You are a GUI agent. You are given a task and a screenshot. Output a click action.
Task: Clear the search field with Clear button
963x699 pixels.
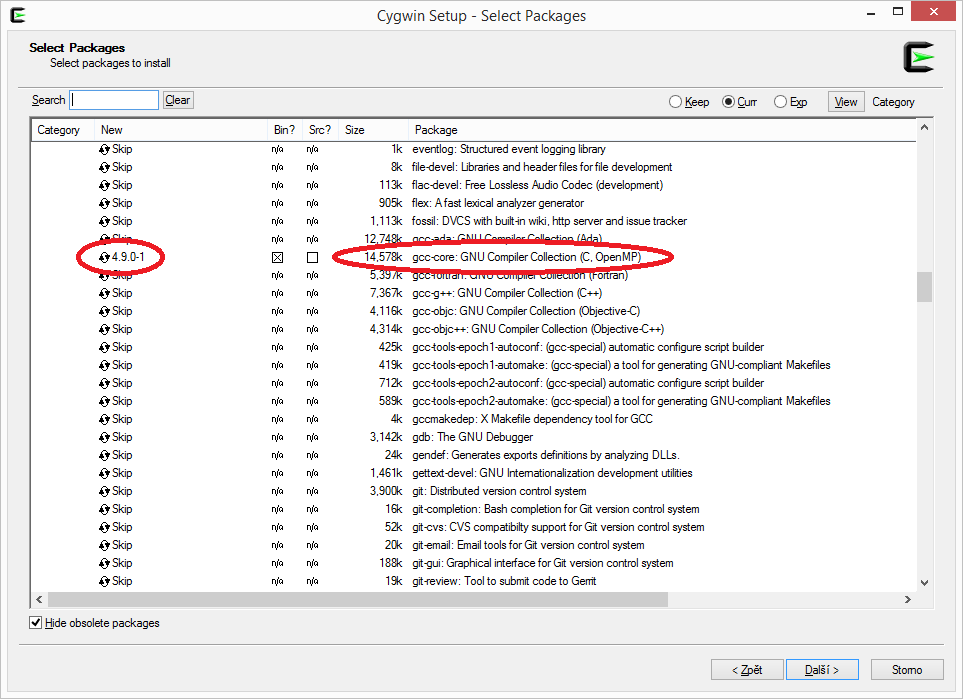[x=178, y=100]
